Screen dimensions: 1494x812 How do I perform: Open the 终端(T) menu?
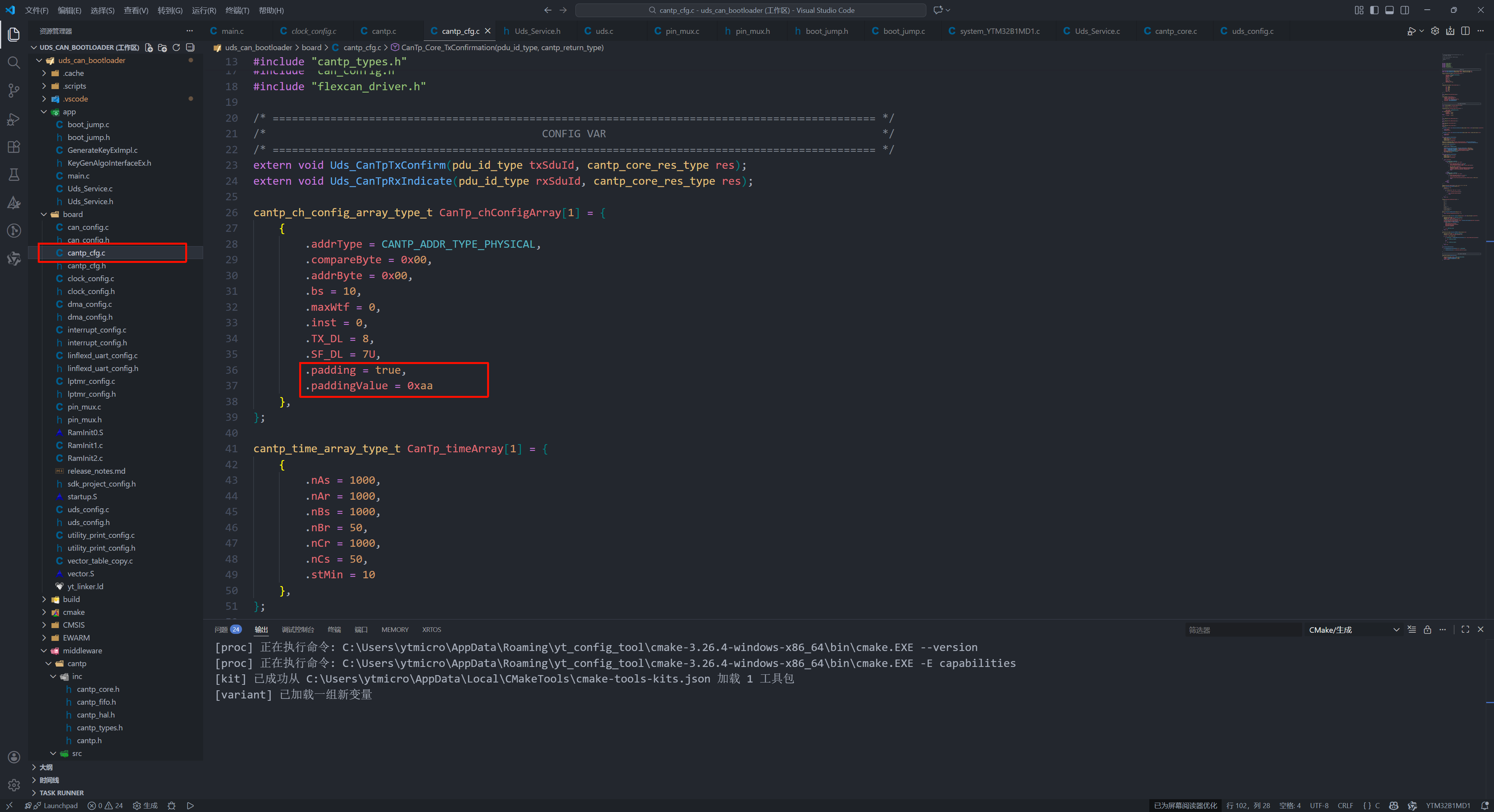[237, 10]
